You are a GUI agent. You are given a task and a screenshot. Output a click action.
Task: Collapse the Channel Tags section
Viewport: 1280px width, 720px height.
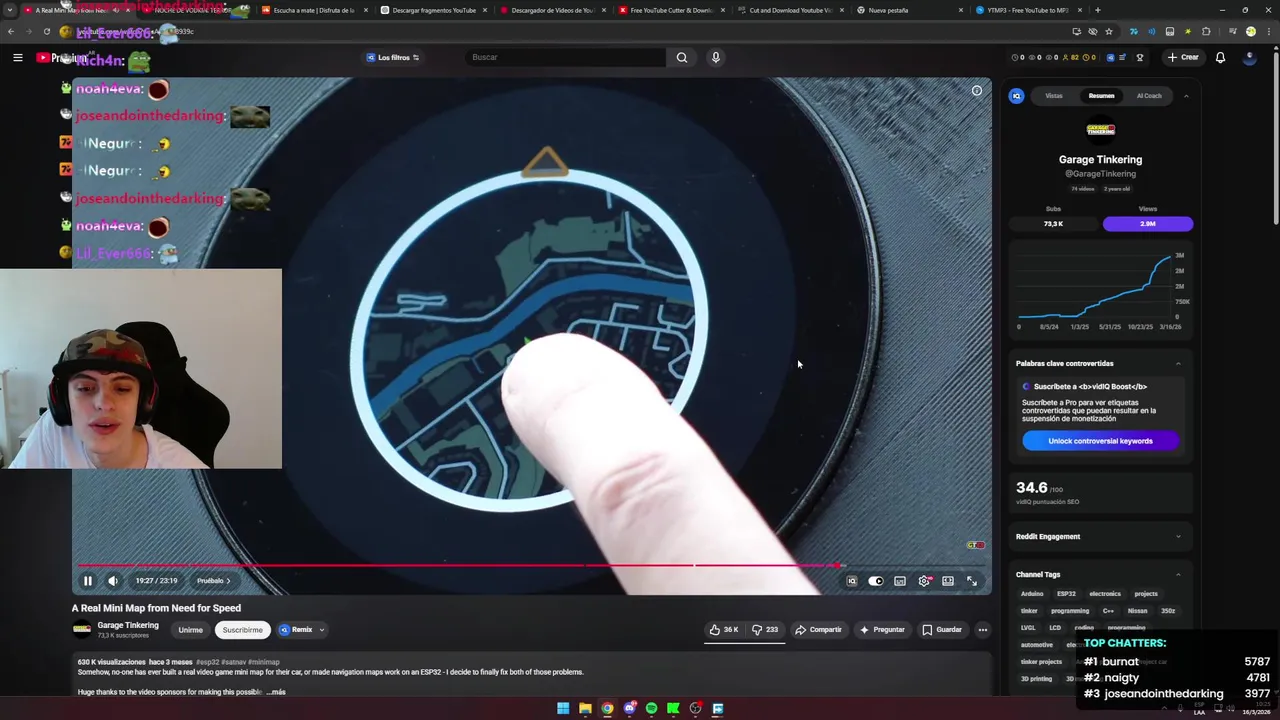coord(1178,575)
